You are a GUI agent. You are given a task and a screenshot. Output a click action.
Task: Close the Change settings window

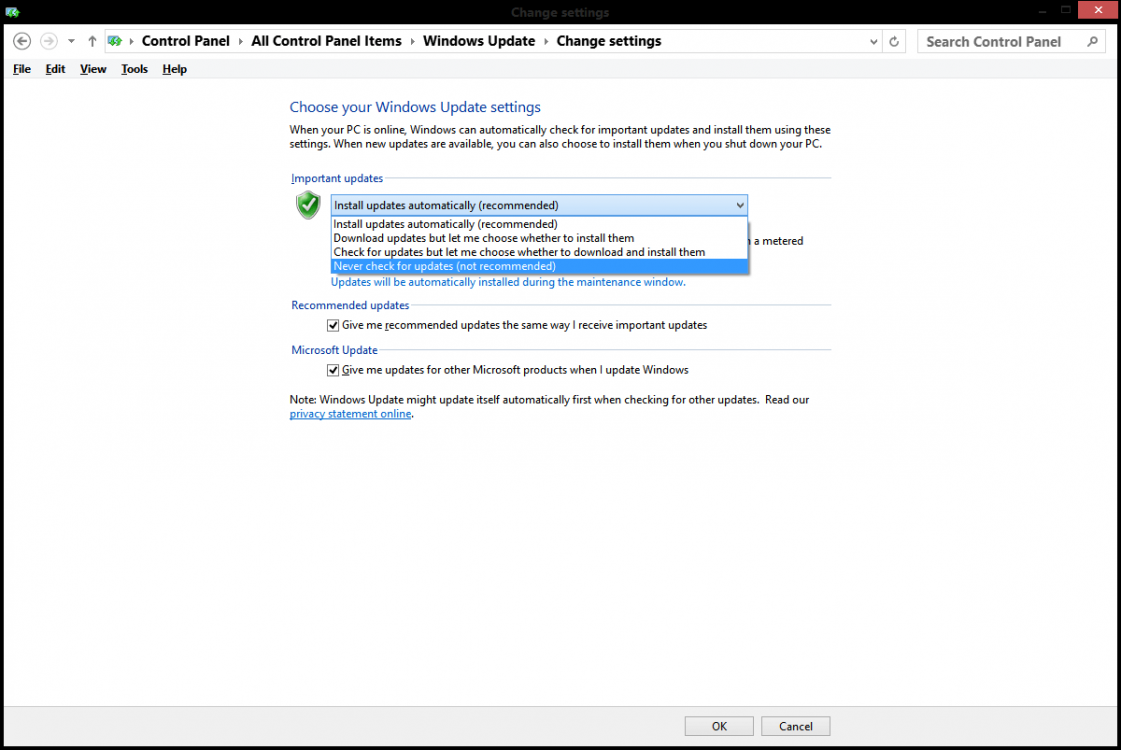coord(1098,10)
